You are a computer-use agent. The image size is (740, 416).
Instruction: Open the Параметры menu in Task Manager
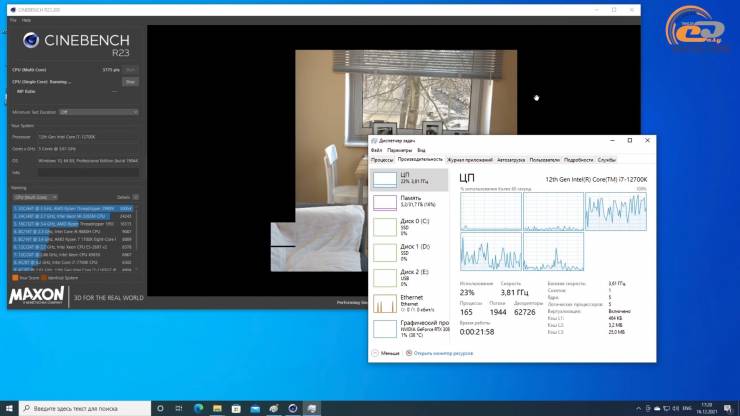pyautogui.click(x=399, y=150)
